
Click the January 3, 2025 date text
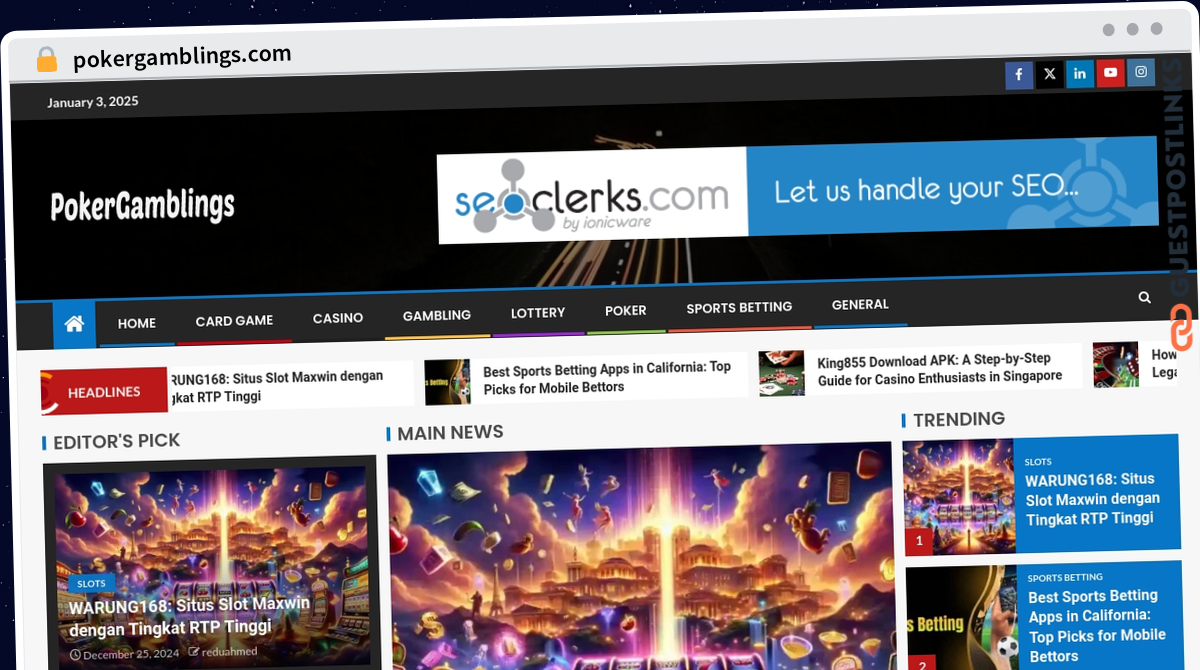[x=93, y=101]
